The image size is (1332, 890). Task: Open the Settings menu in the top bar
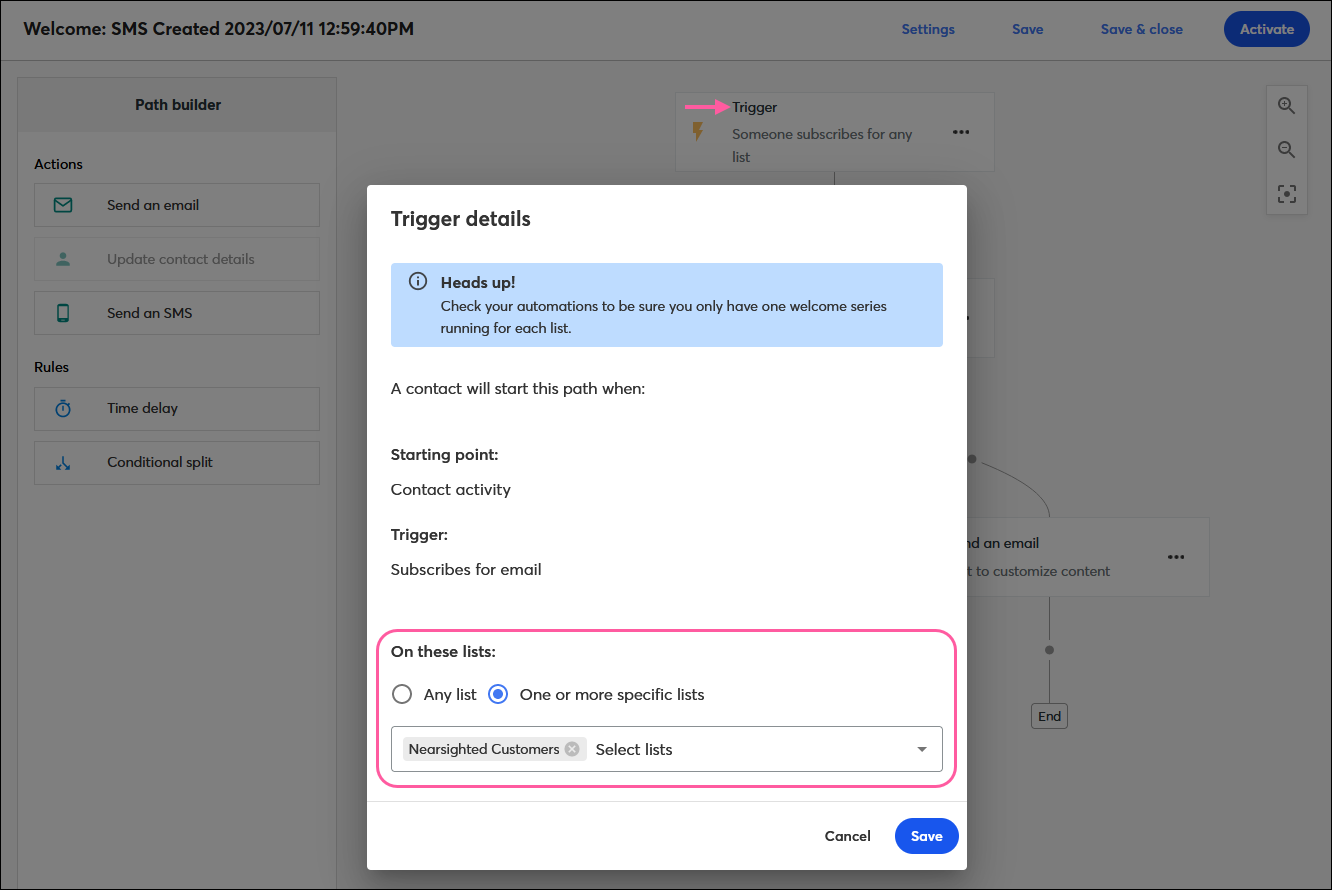pyautogui.click(x=928, y=29)
